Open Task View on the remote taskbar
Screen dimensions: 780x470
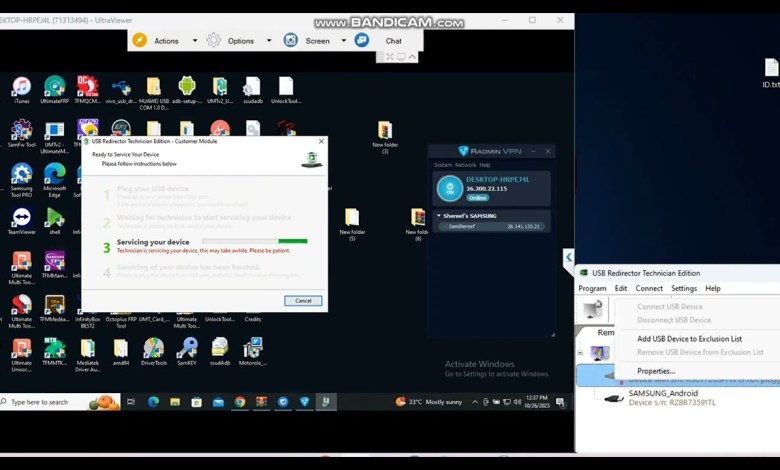point(131,402)
